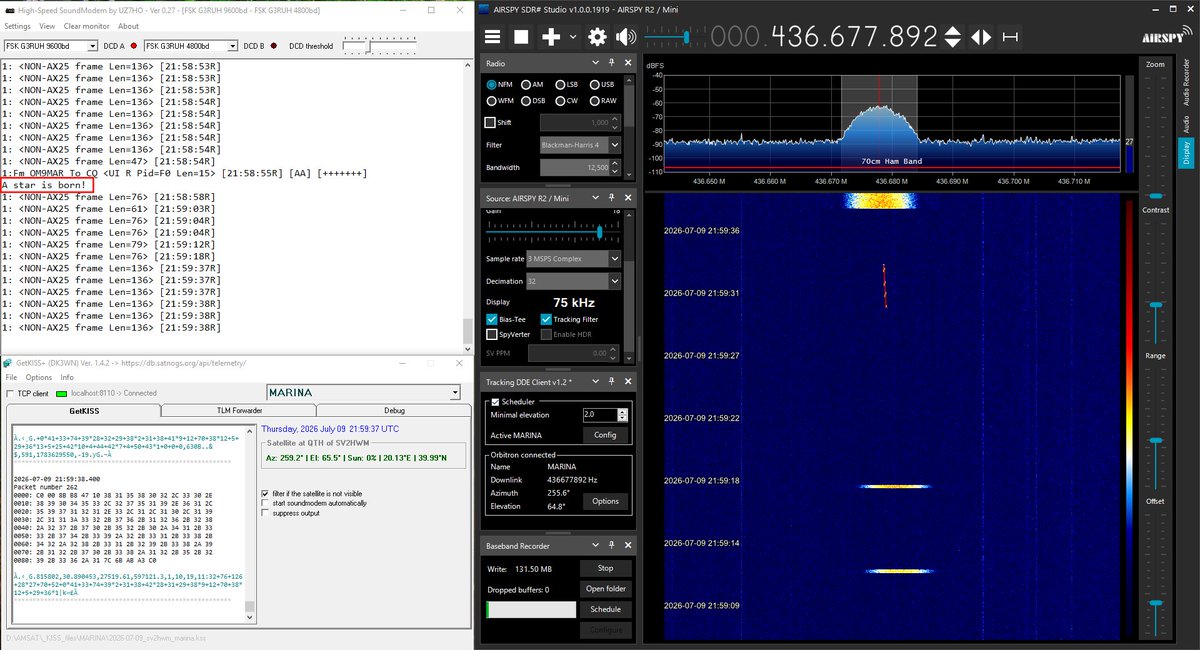Open the MARINA satellite dropdown in GetKISS+

363,393
